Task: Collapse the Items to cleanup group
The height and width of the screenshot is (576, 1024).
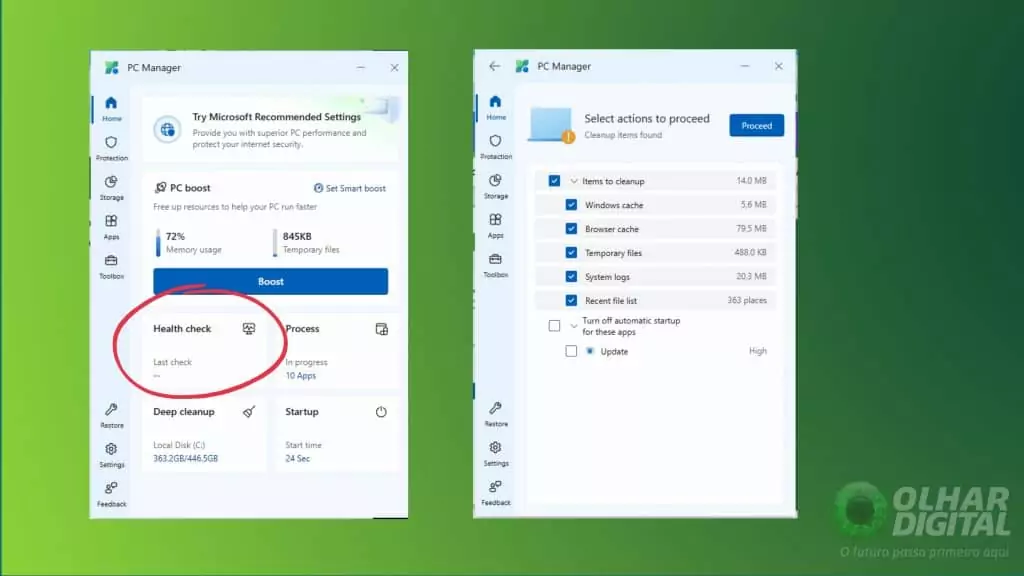Action: pyautogui.click(x=574, y=181)
